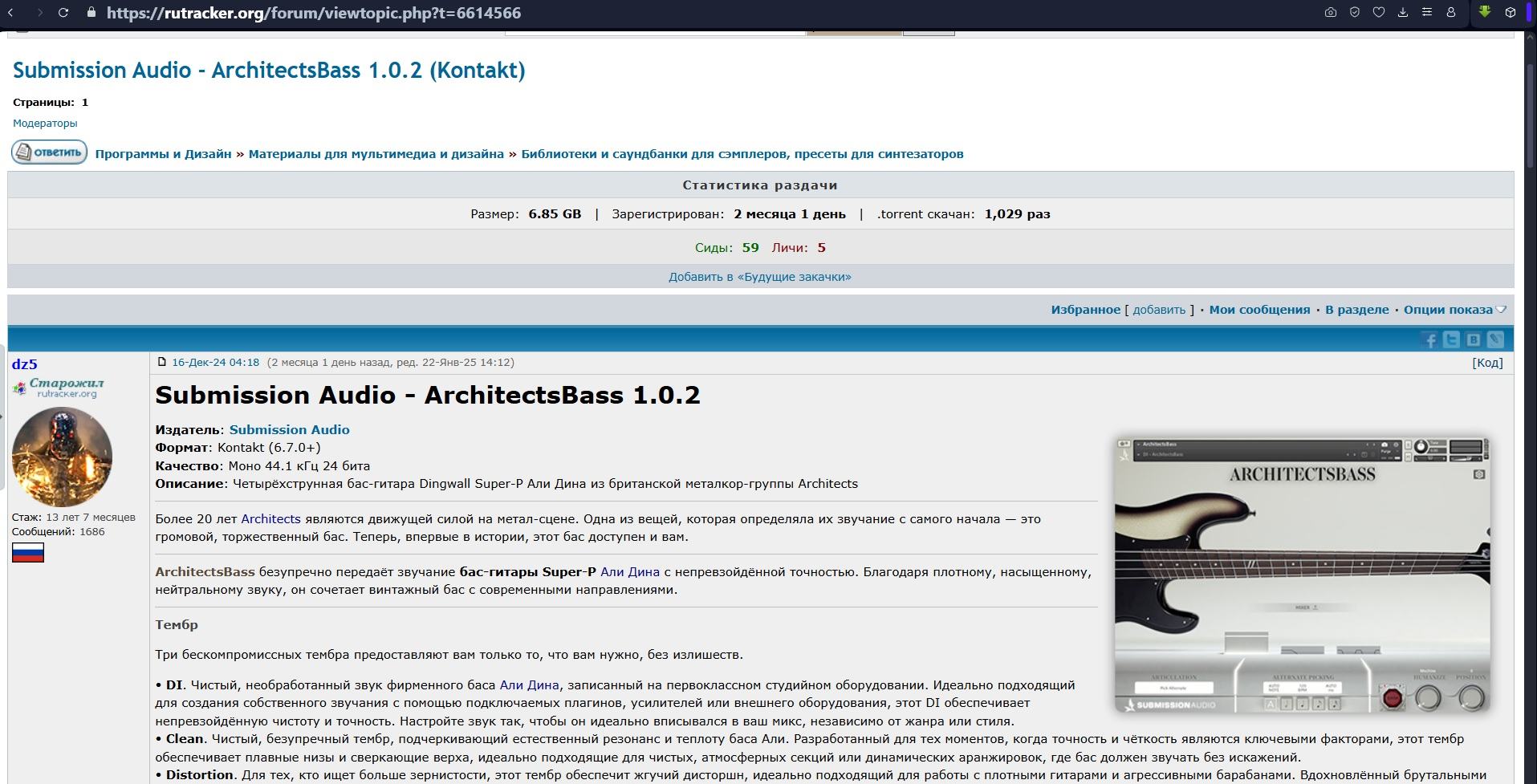
Task: Click the green download arrow extension icon
Action: 1485,13
